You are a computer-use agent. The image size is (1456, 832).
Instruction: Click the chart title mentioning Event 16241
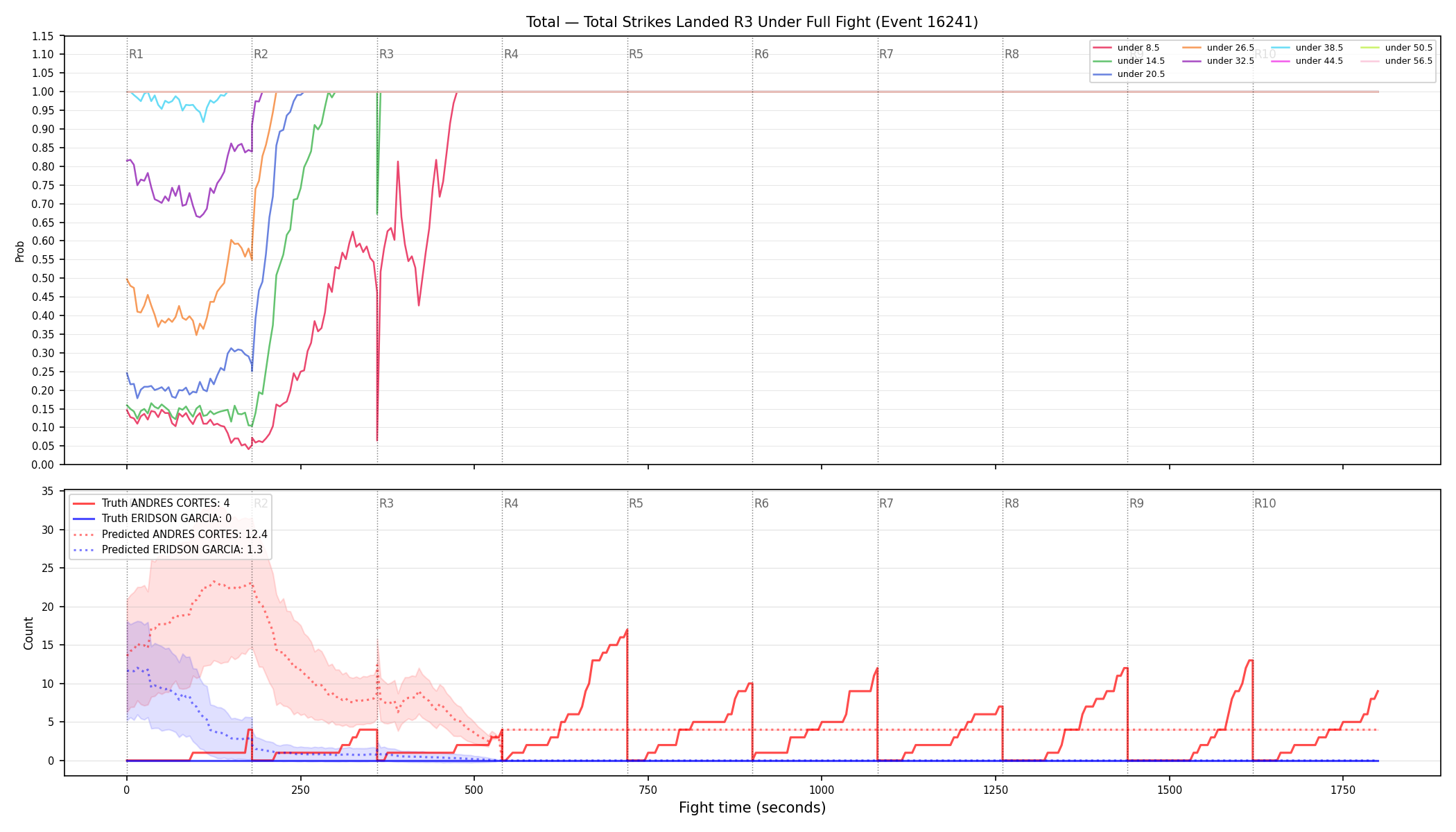(752, 22)
